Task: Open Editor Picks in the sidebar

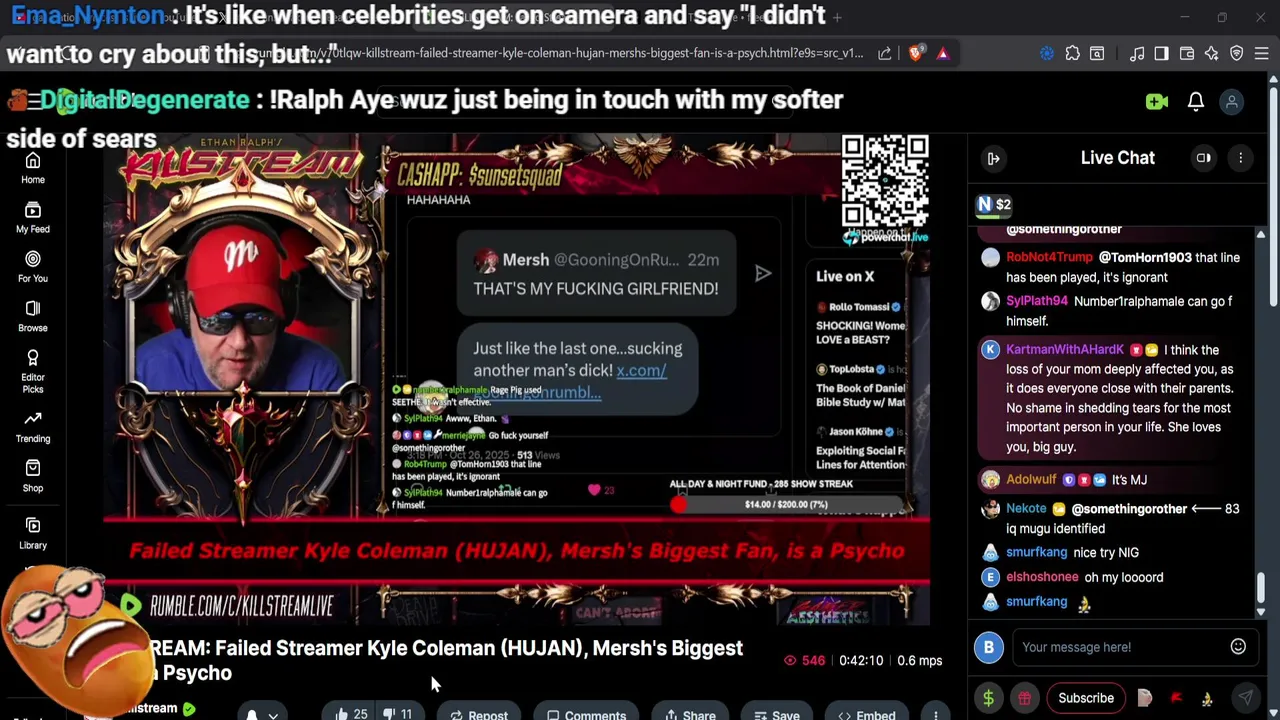Action: click(33, 371)
